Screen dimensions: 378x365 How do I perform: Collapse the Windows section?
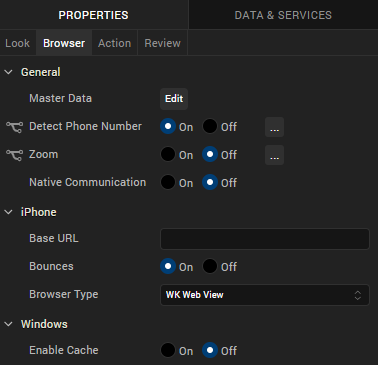[x=9, y=324]
